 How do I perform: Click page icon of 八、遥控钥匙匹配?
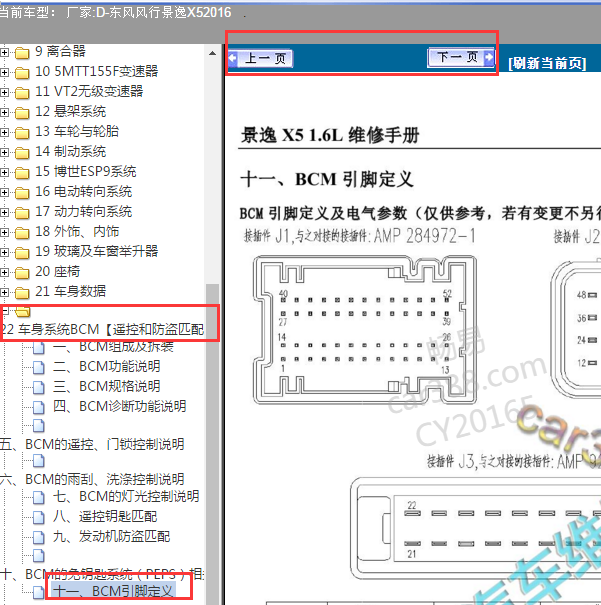point(39,517)
